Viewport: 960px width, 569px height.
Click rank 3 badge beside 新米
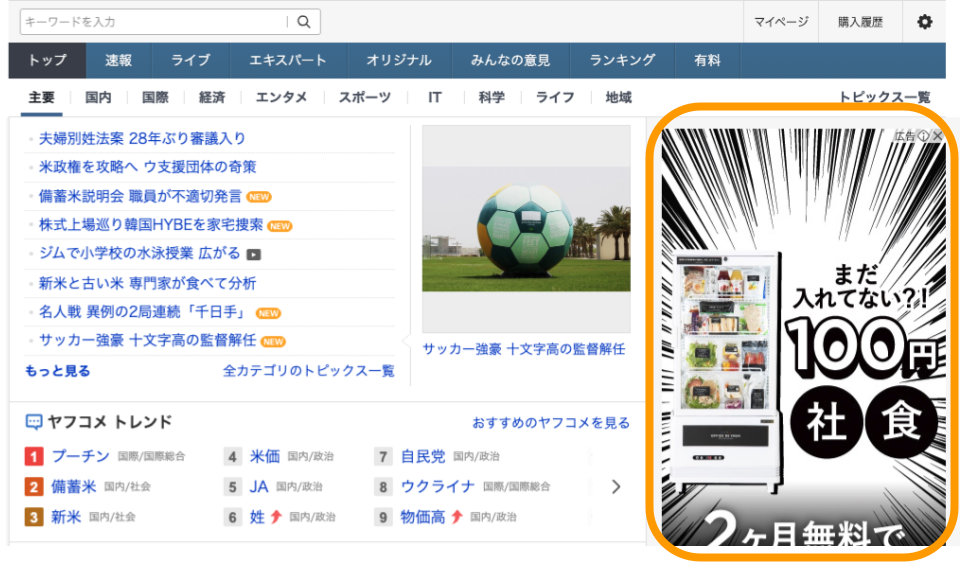pyautogui.click(x=34, y=517)
